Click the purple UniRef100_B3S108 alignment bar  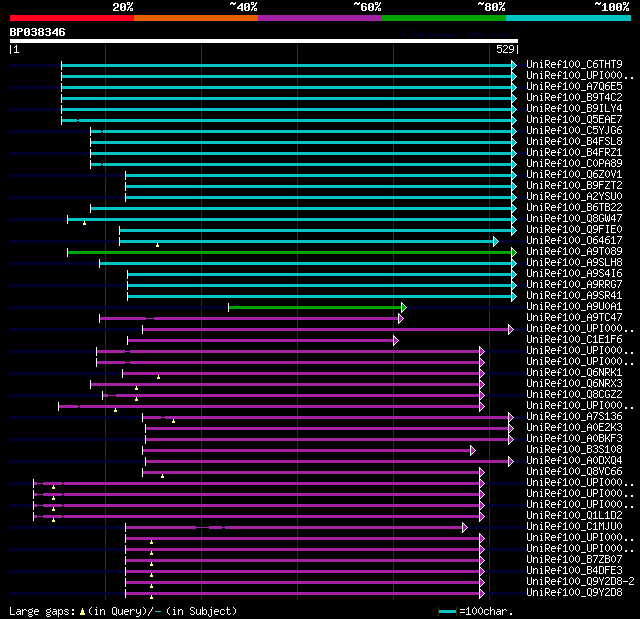click(x=307, y=450)
